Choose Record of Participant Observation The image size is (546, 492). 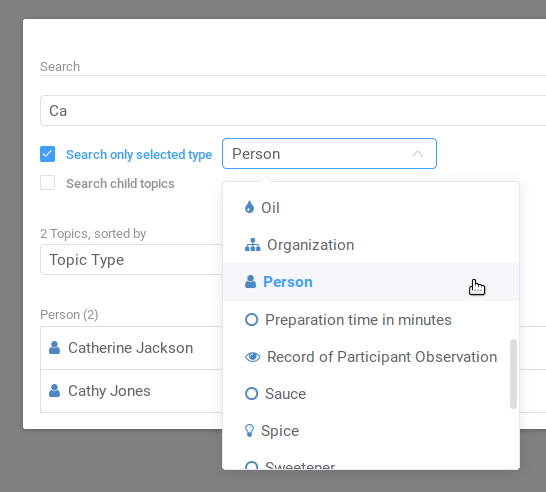371,357
